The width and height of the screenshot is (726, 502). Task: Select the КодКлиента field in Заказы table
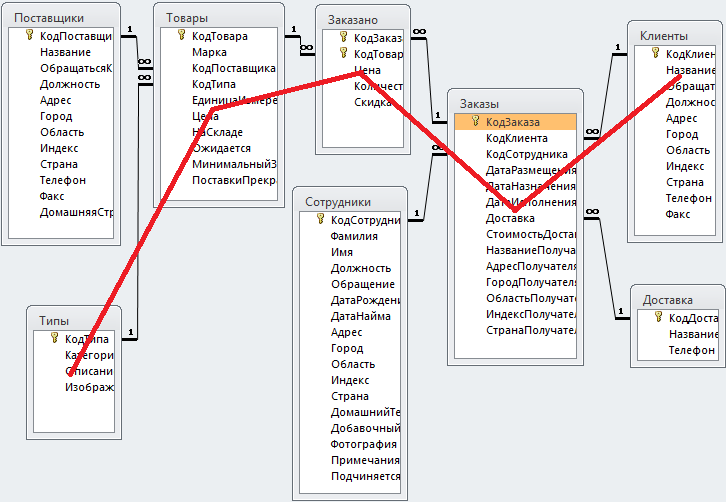515,138
